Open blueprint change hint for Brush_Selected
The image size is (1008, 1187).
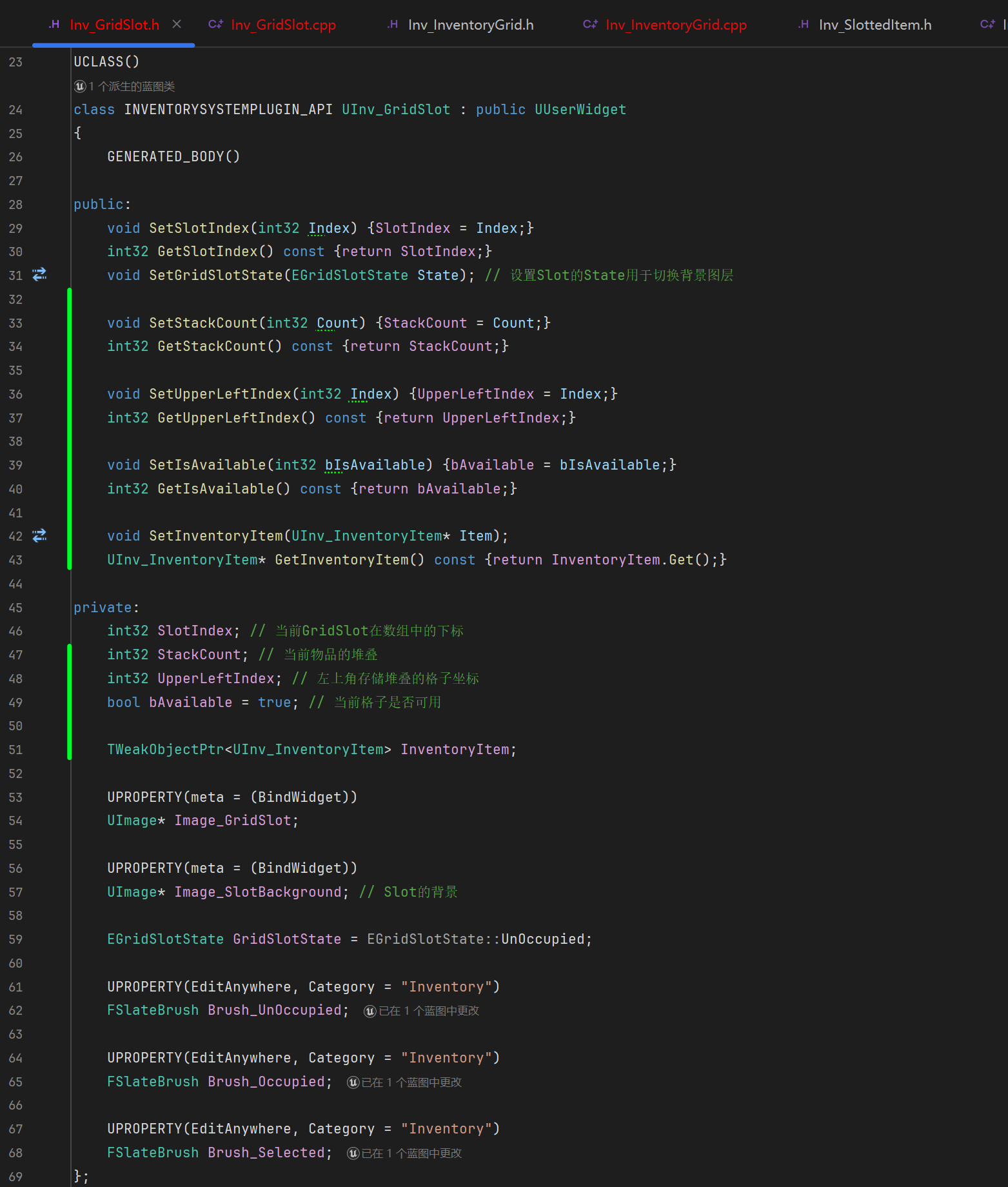click(411, 1153)
